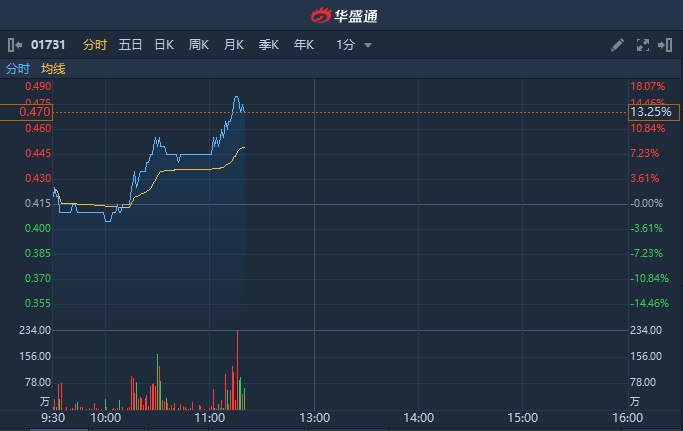Select the 周K chart tab
The height and width of the screenshot is (431, 683).
[x=199, y=45]
